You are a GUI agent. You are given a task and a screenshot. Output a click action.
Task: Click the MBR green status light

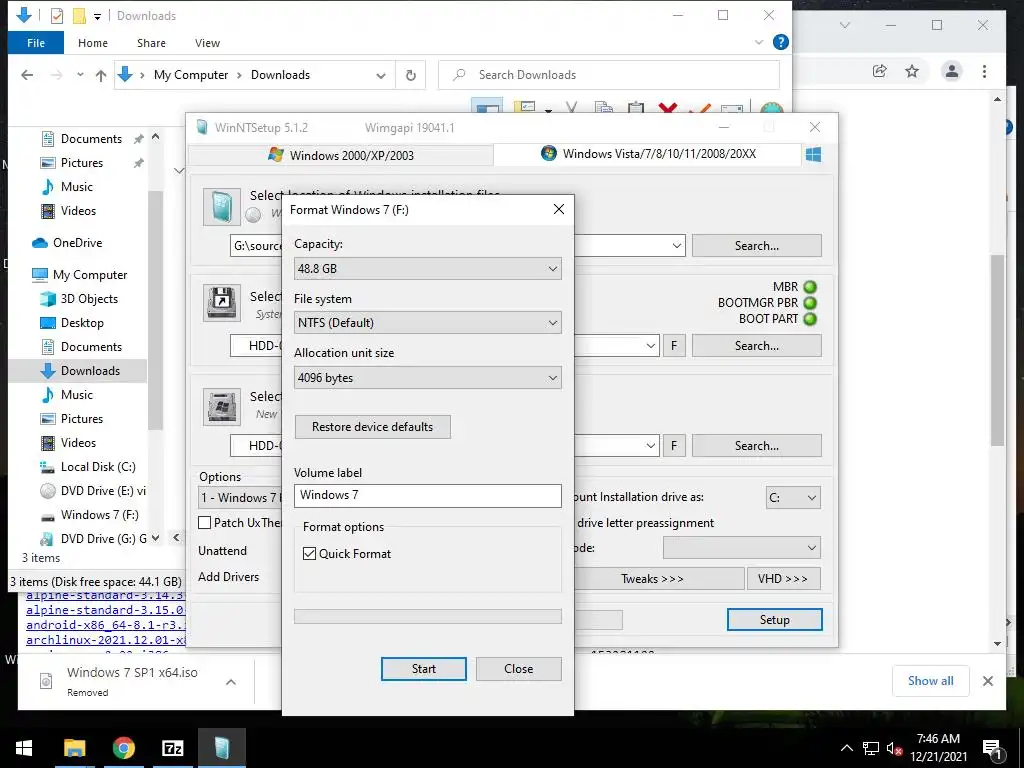tap(810, 287)
